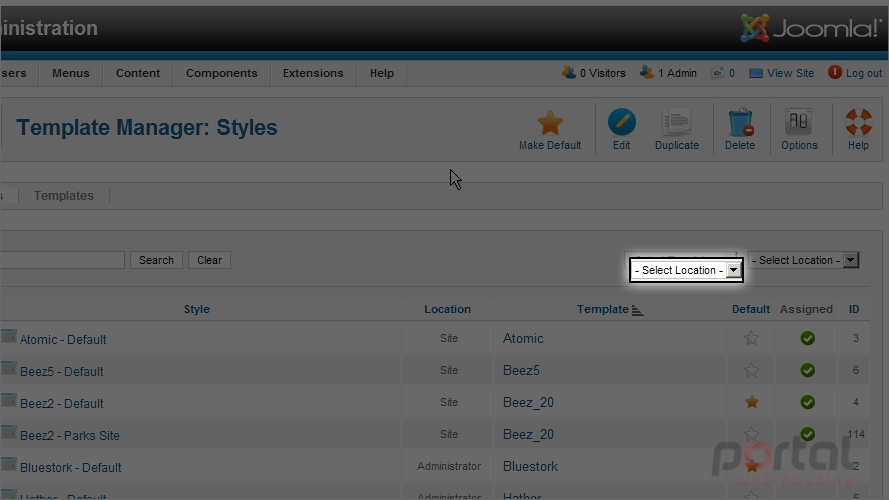Viewport: 889px width, 500px height.
Task: Click the Beez5 - Default preview icon
Action: [x=9, y=368]
